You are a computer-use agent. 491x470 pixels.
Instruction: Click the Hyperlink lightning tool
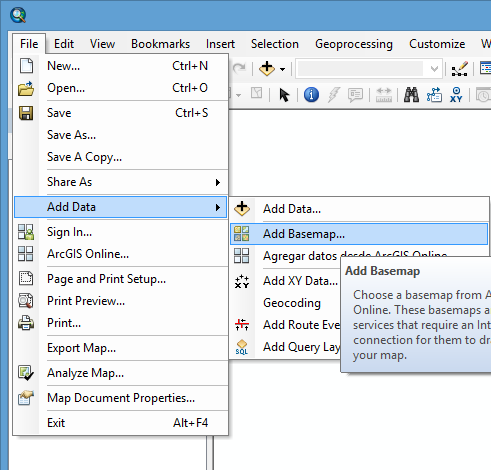pyautogui.click(x=334, y=95)
